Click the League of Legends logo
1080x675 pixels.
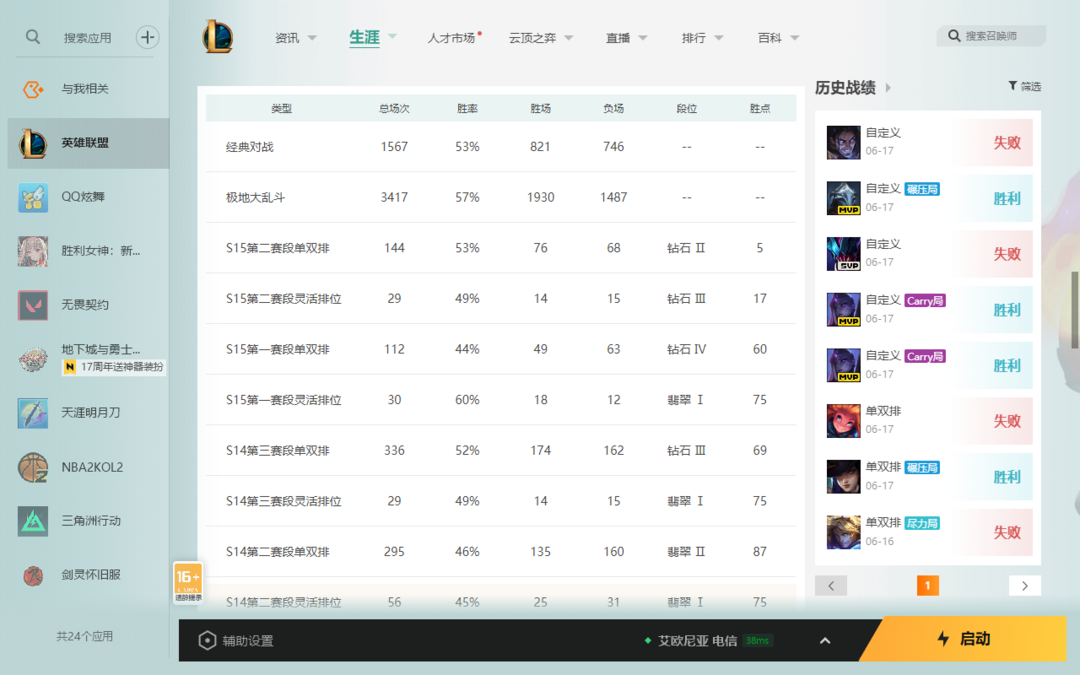(217, 37)
